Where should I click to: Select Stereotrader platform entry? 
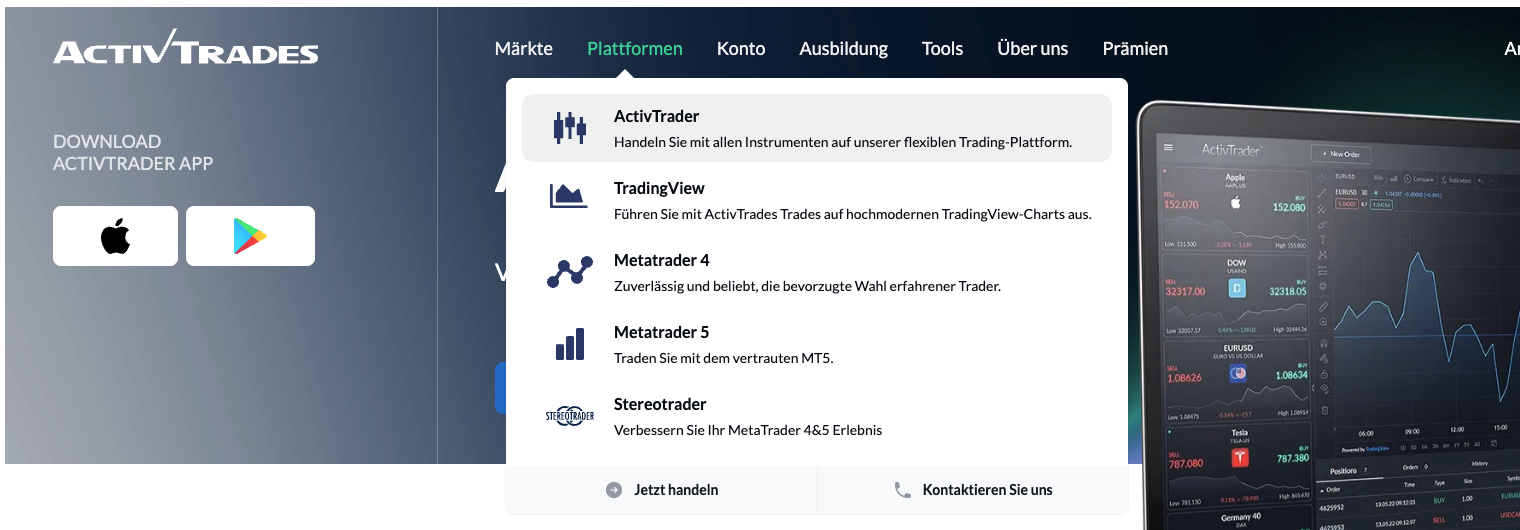[817, 416]
